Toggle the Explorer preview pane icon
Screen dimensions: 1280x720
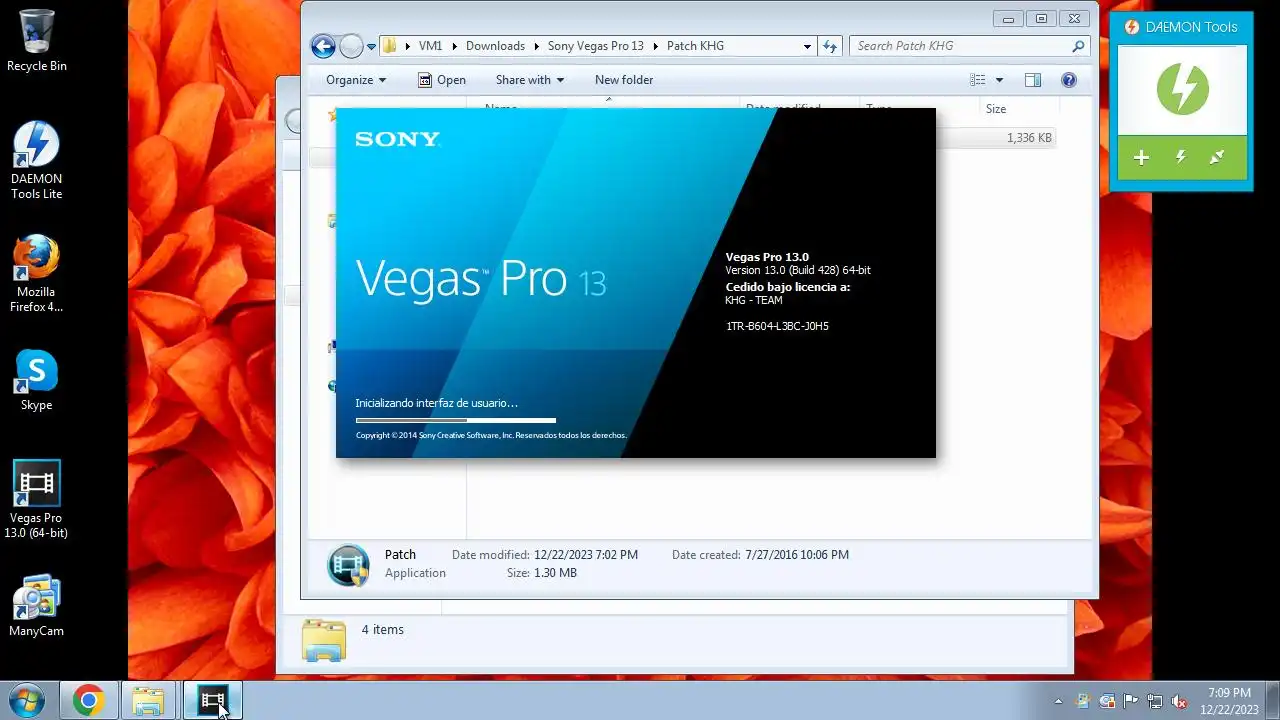coord(1033,80)
